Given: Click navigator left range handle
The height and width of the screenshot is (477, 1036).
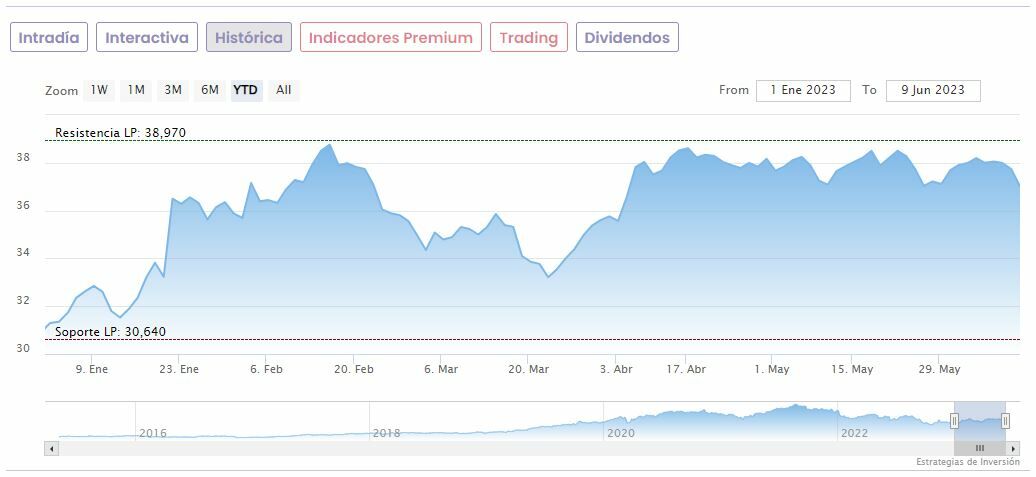Looking at the screenshot, I should tap(954, 421).
